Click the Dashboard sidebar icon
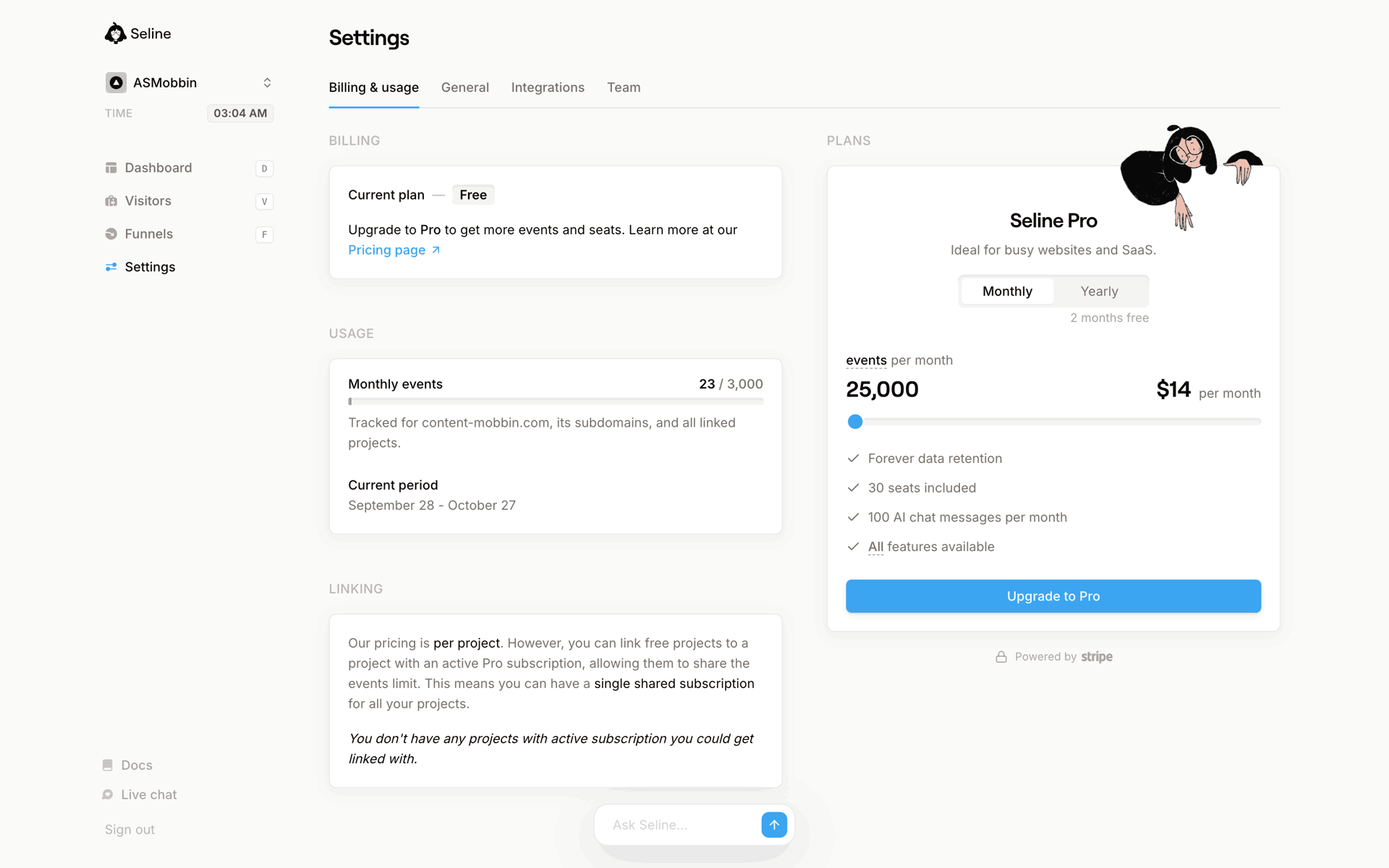 111,168
